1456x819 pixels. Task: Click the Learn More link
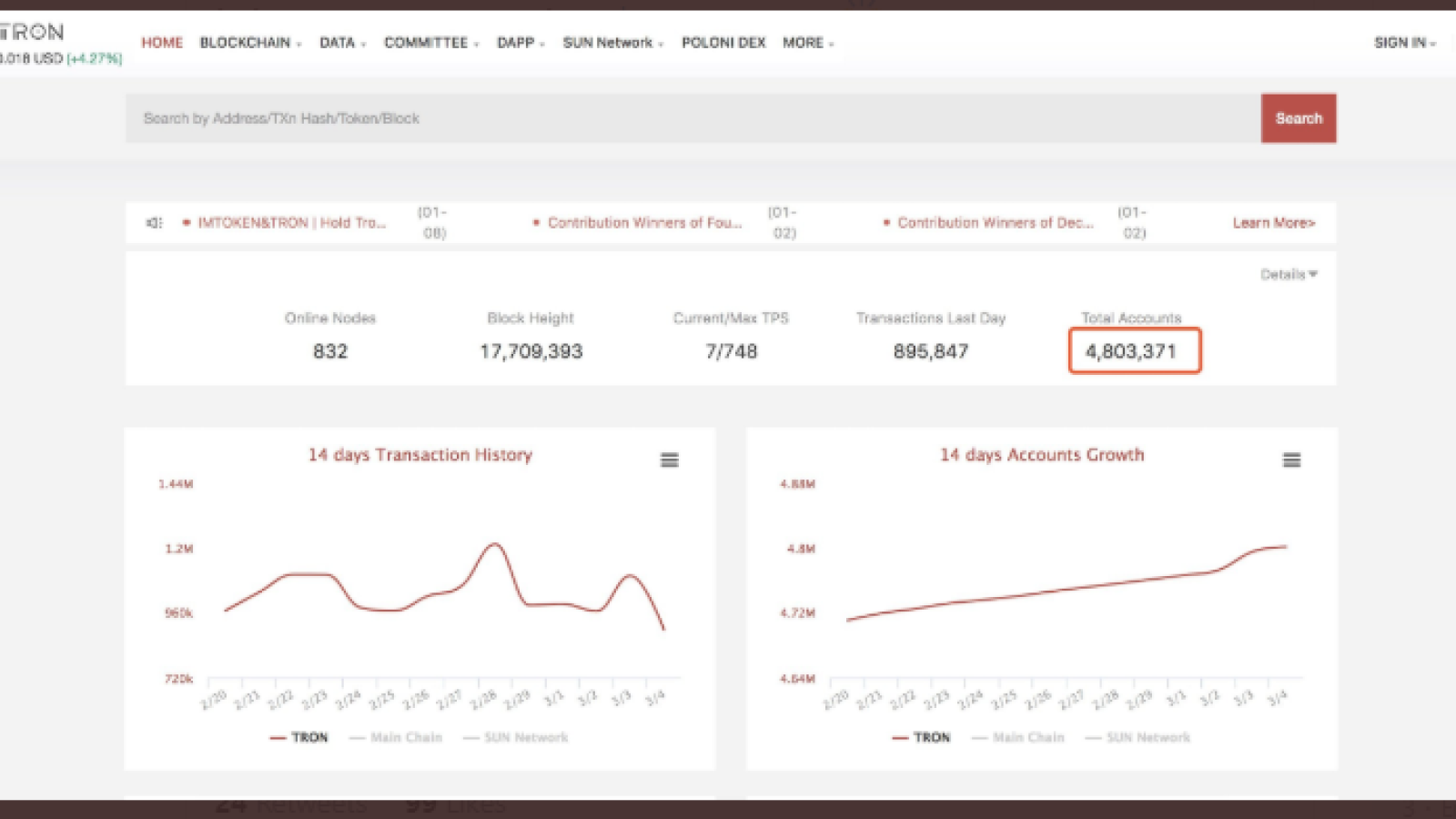pos(1274,223)
